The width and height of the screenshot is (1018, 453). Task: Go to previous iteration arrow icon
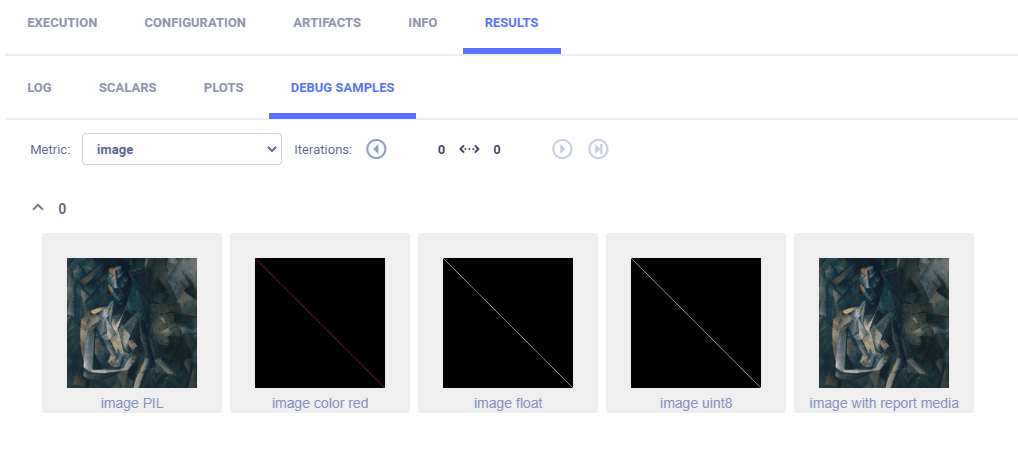376,149
